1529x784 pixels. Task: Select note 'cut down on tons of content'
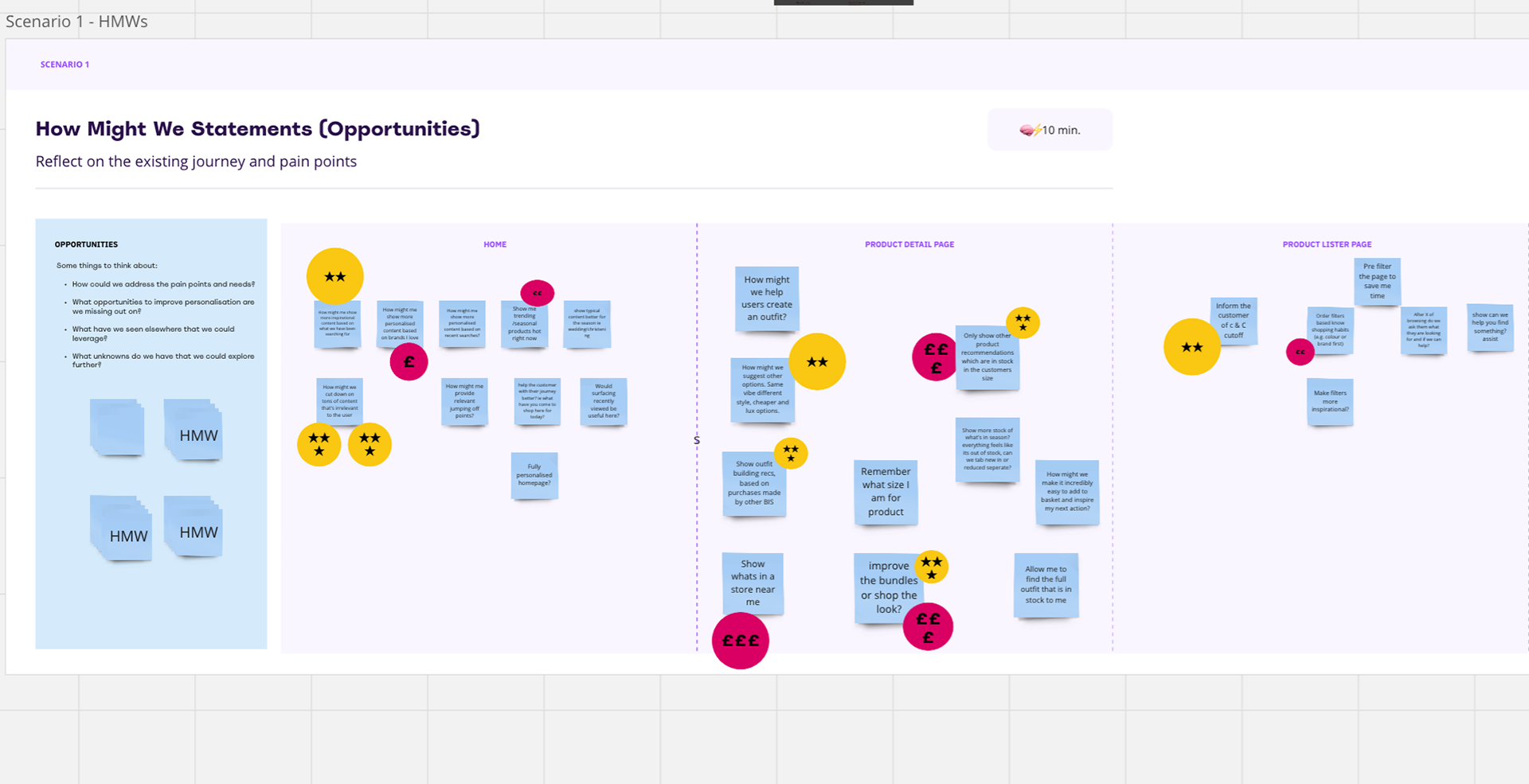coord(339,402)
